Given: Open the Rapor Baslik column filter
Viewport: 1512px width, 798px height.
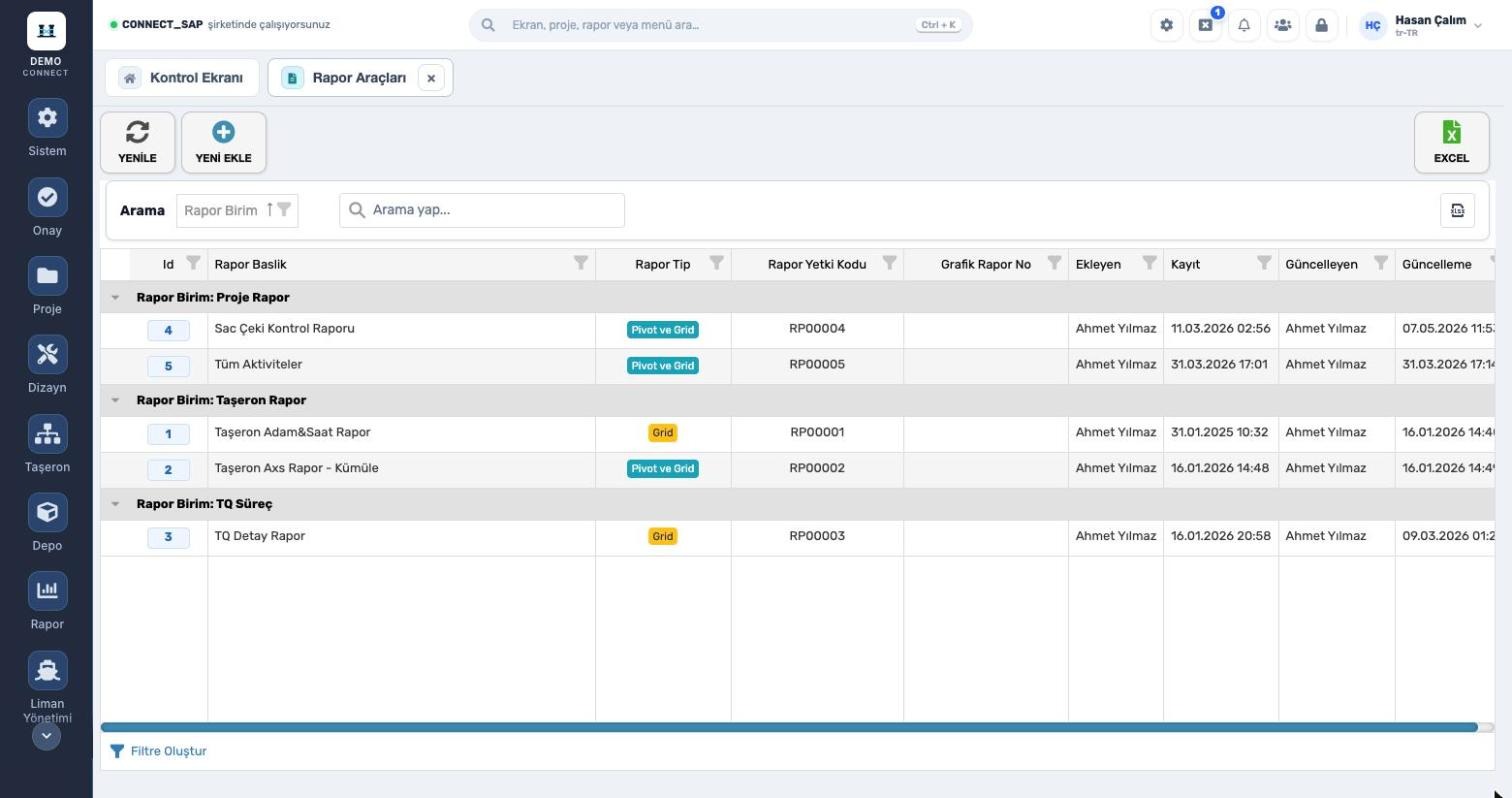Looking at the screenshot, I should tap(580, 263).
